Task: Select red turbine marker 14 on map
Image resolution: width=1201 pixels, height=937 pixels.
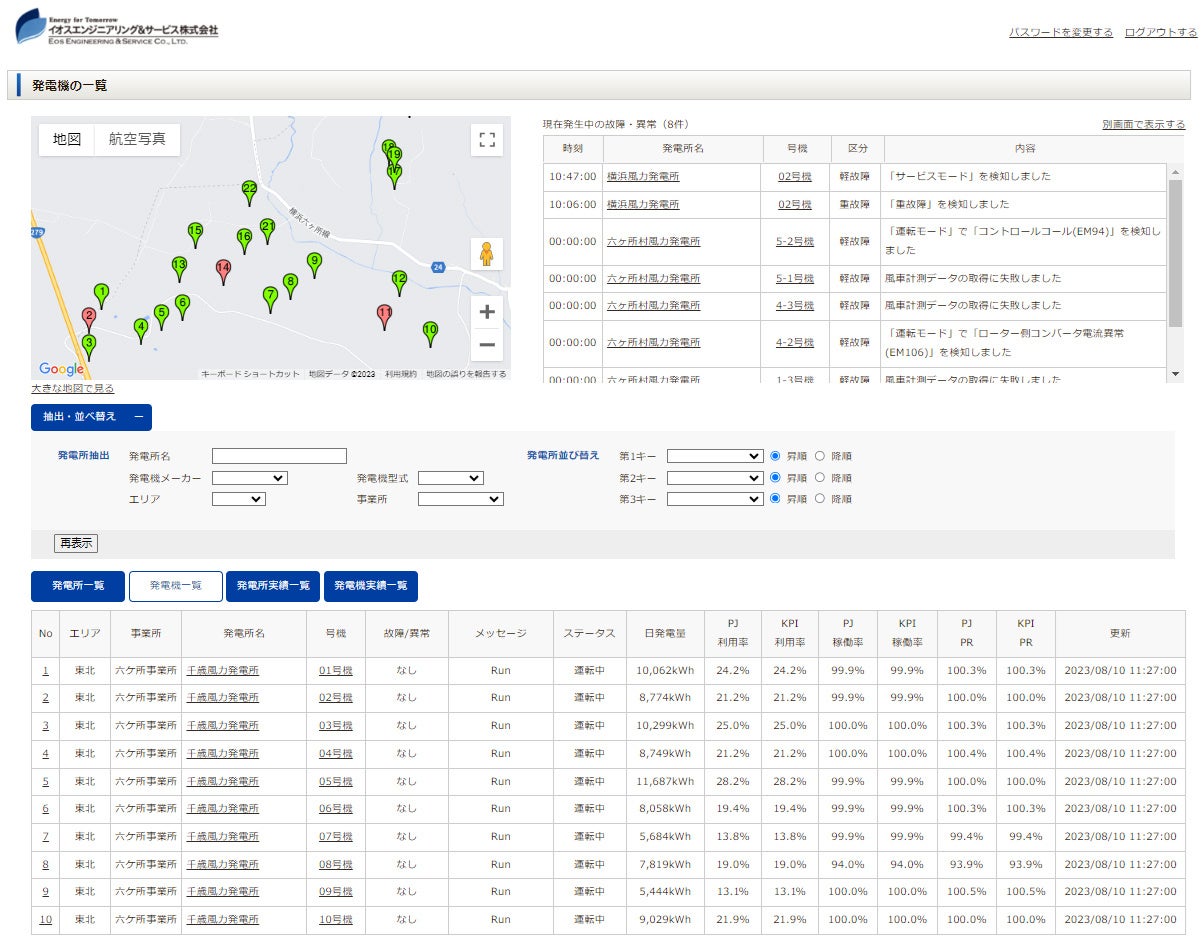Action: coord(223,269)
